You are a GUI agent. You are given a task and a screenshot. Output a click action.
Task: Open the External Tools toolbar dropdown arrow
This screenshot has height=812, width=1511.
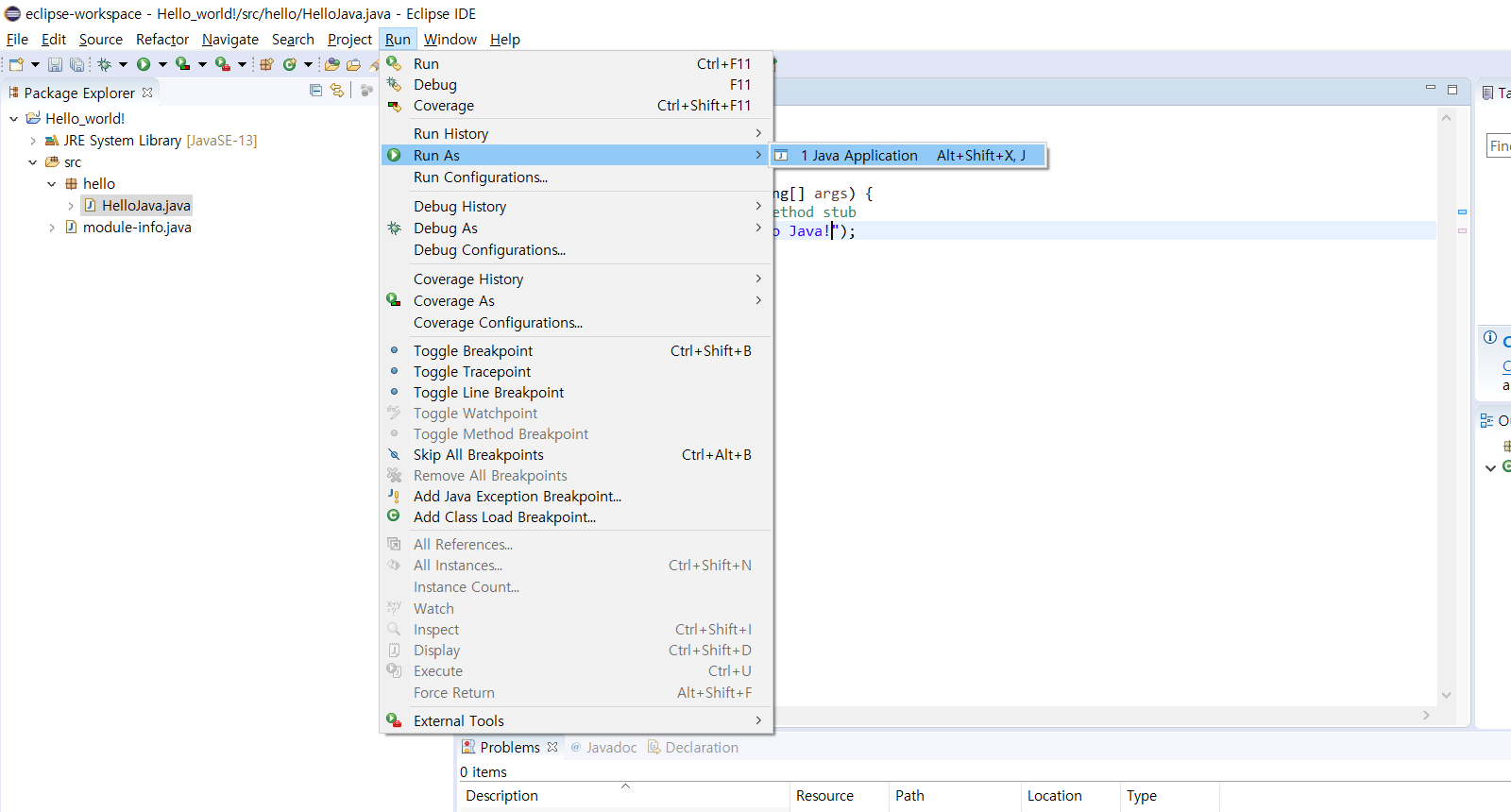(242, 64)
